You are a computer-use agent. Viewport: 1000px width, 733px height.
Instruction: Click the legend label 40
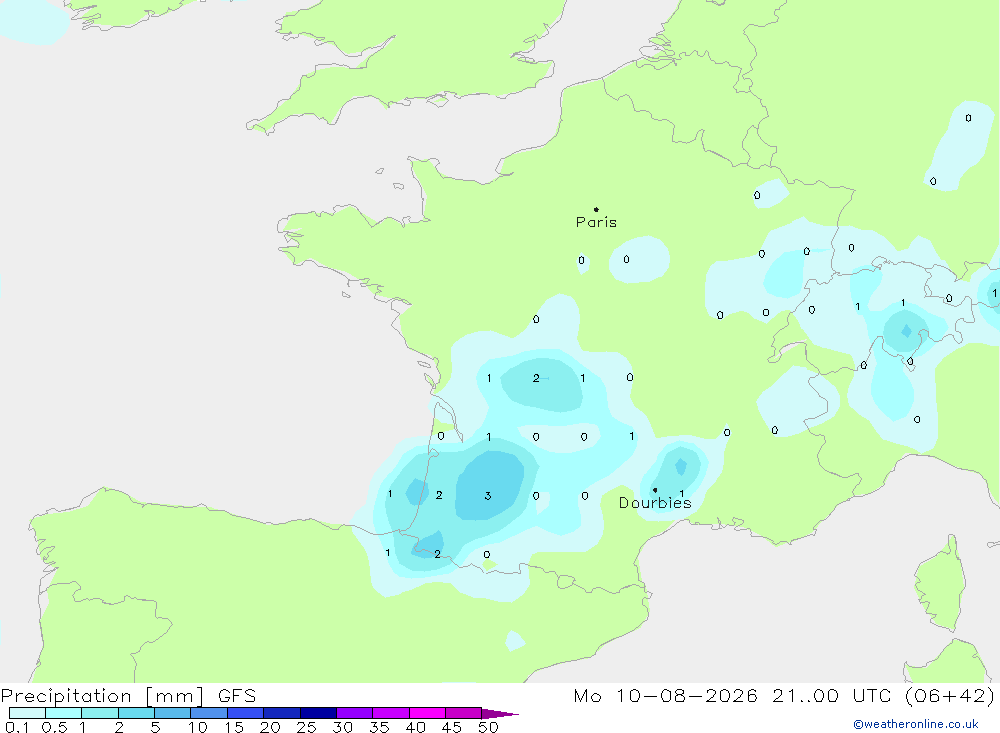click(416, 727)
